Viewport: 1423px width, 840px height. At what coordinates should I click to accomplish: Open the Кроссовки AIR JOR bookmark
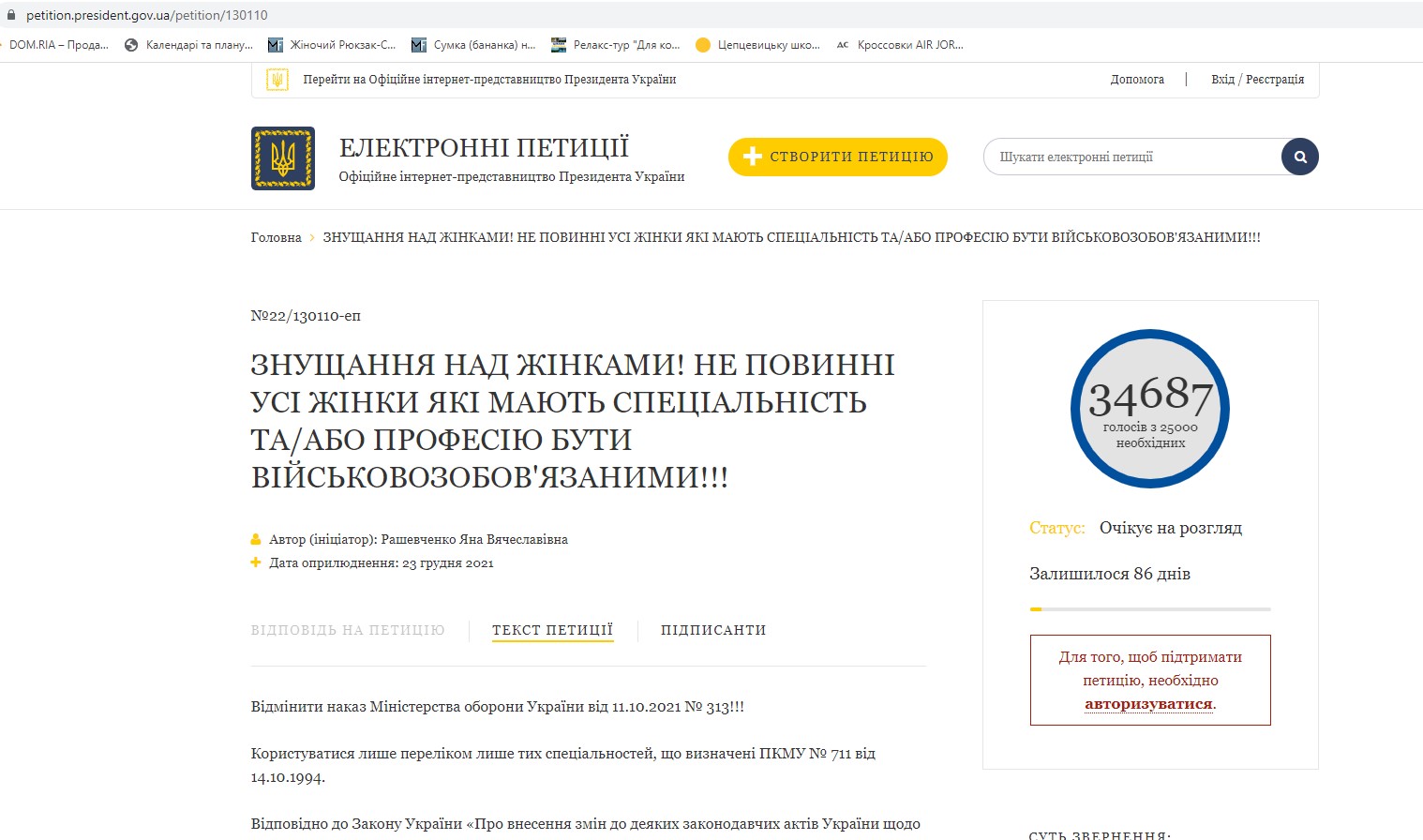pos(900,45)
